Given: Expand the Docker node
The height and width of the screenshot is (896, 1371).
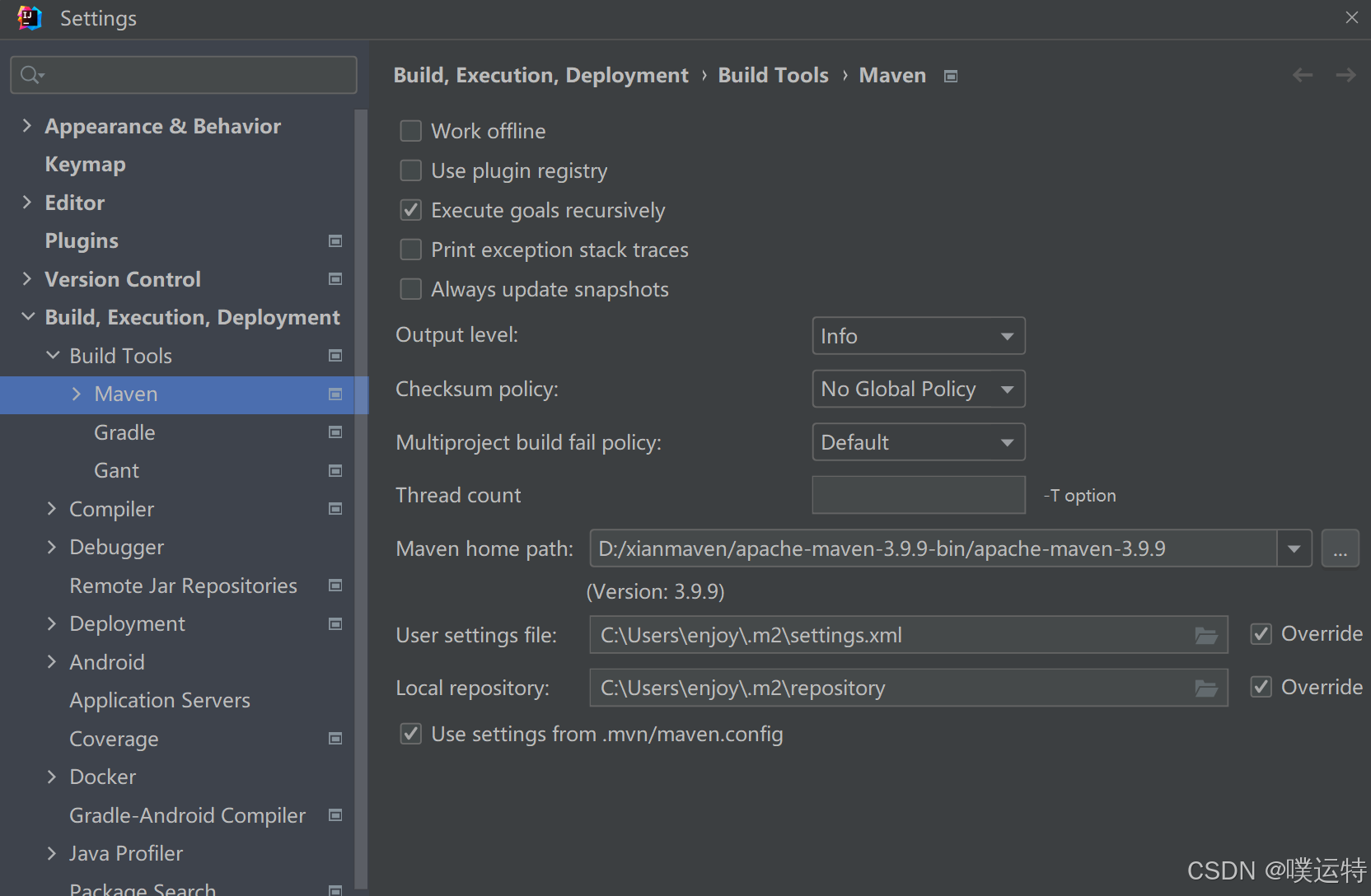Looking at the screenshot, I should (x=52, y=777).
